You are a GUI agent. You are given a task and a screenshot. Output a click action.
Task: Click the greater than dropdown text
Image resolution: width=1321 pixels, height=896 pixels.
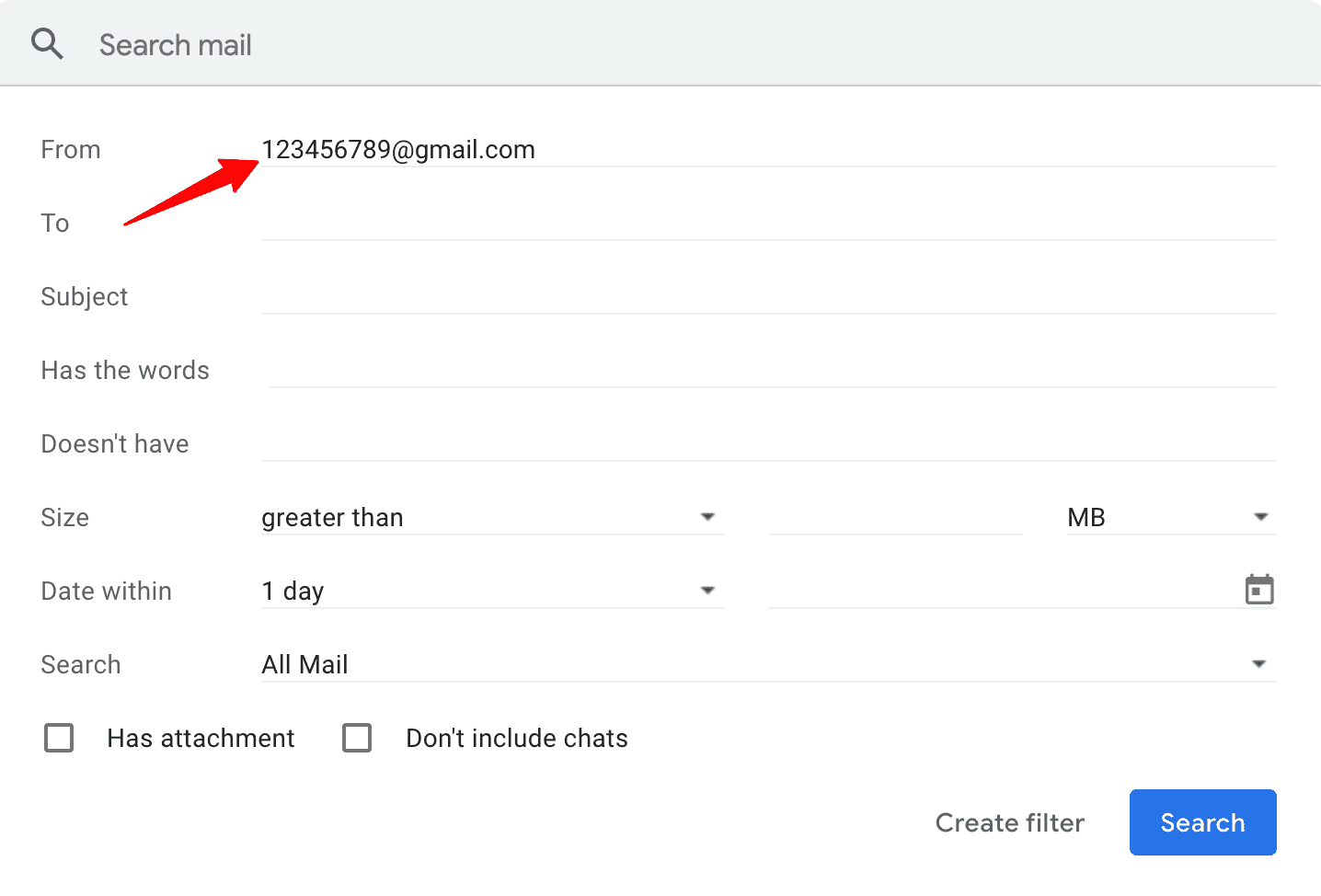coord(332,517)
